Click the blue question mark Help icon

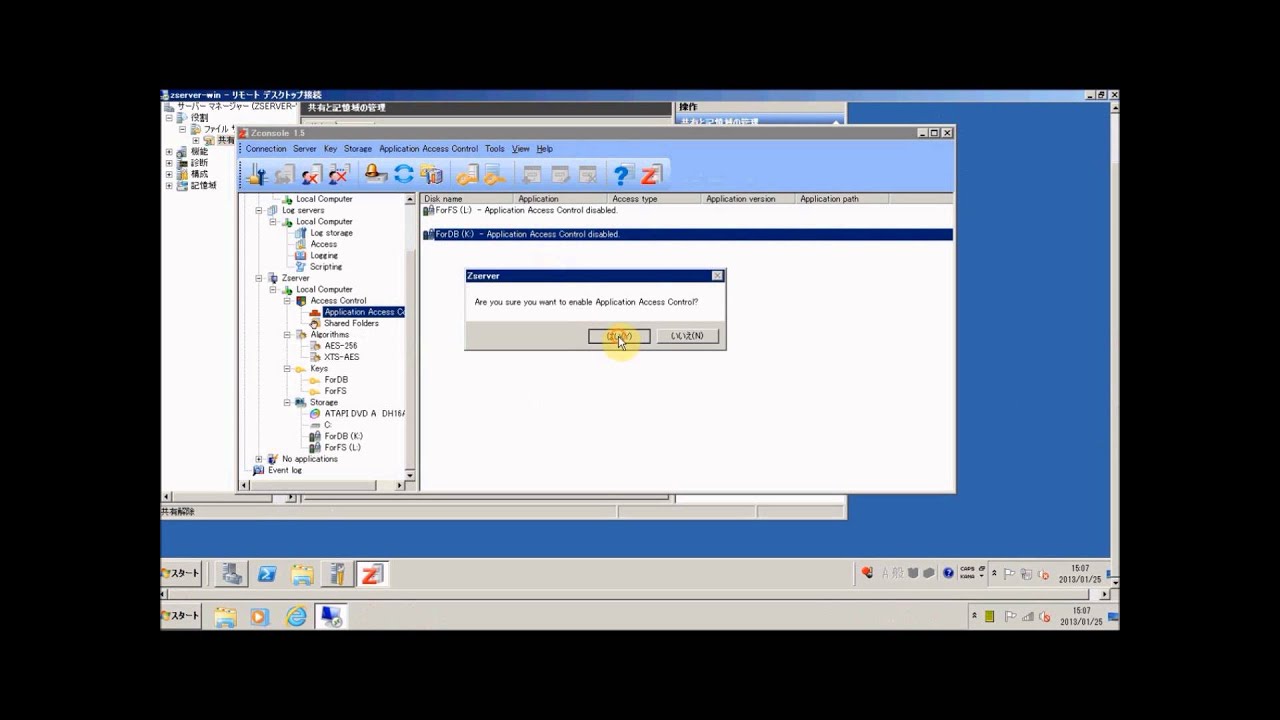coord(621,175)
